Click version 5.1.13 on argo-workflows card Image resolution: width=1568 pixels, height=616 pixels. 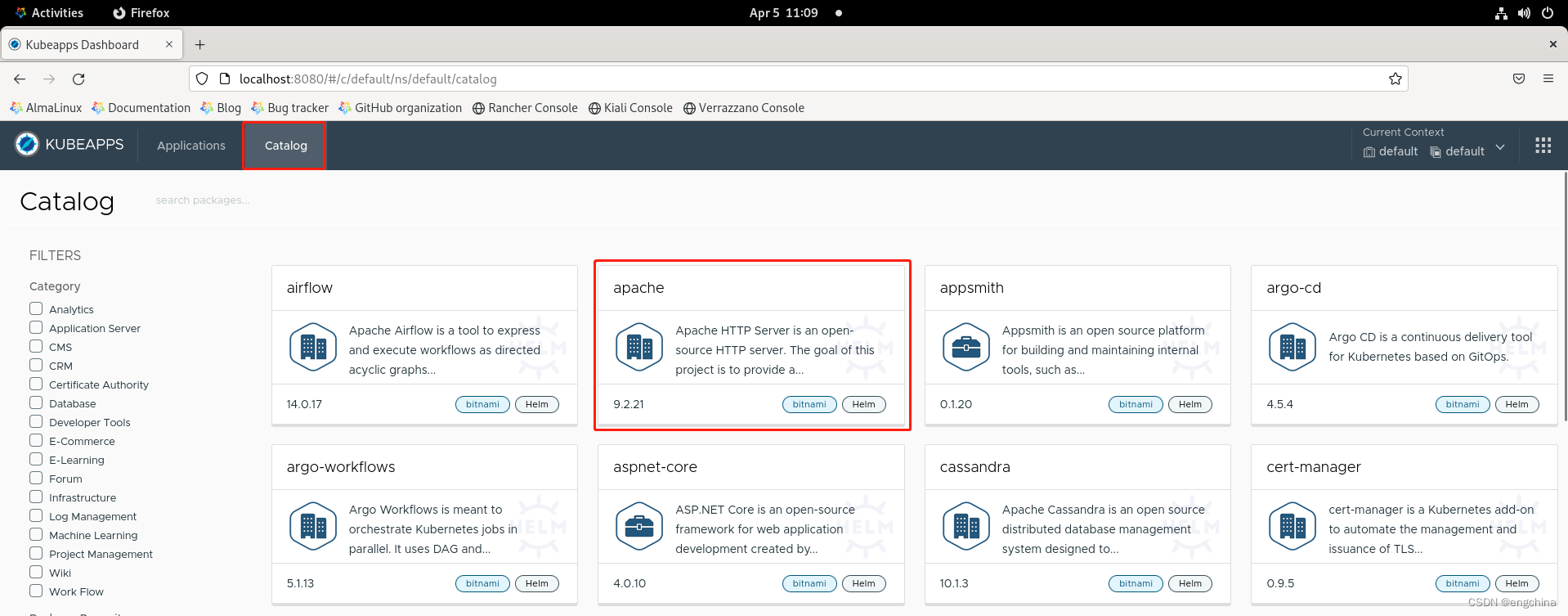pyautogui.click(x=300, y=583)
